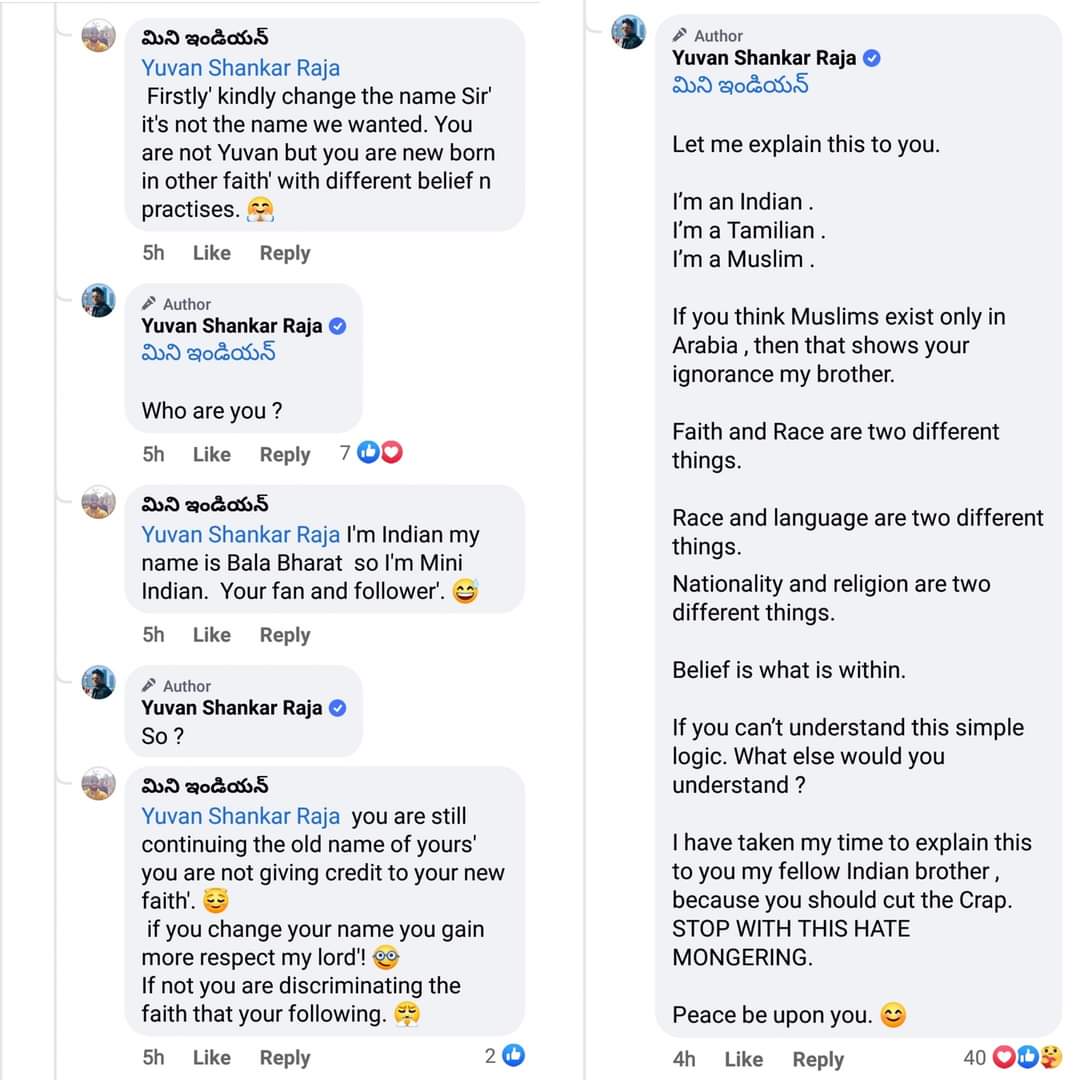This screenshot has height=1080, width=1080.
Task: Click the verified blue checkmark beside Yuvan Shankar Raja
Action: point(871,58)
